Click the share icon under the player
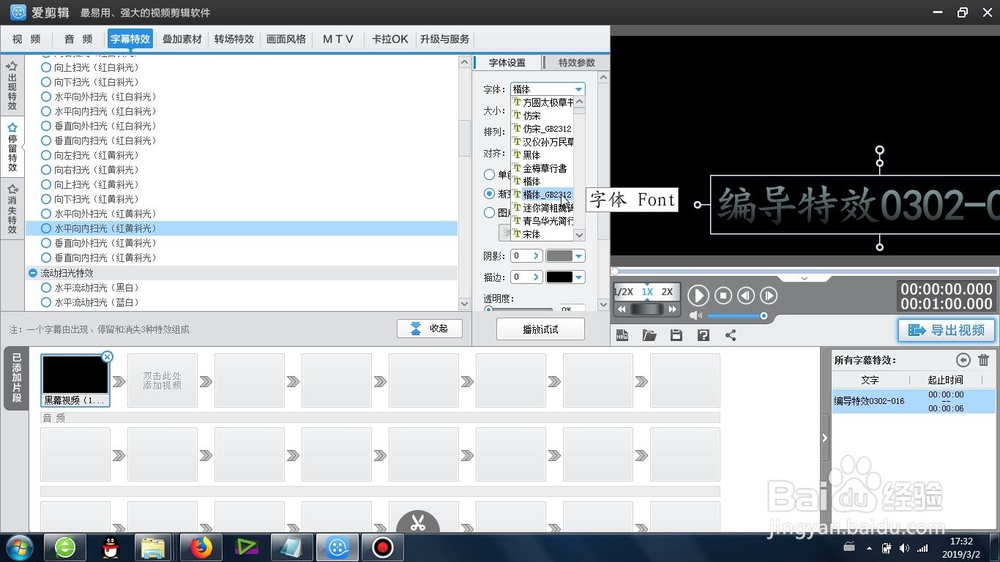This screenshot has width=1000, height=562. [731, 335]
